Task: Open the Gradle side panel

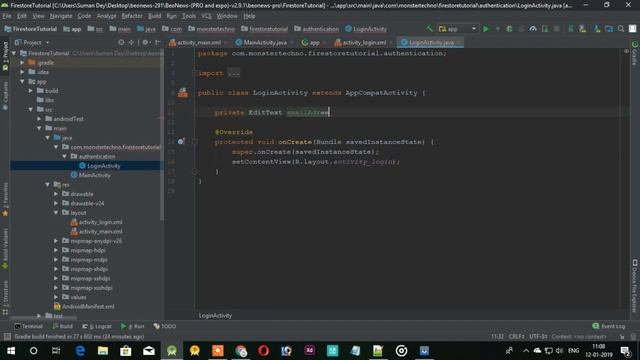Action: 635,53
